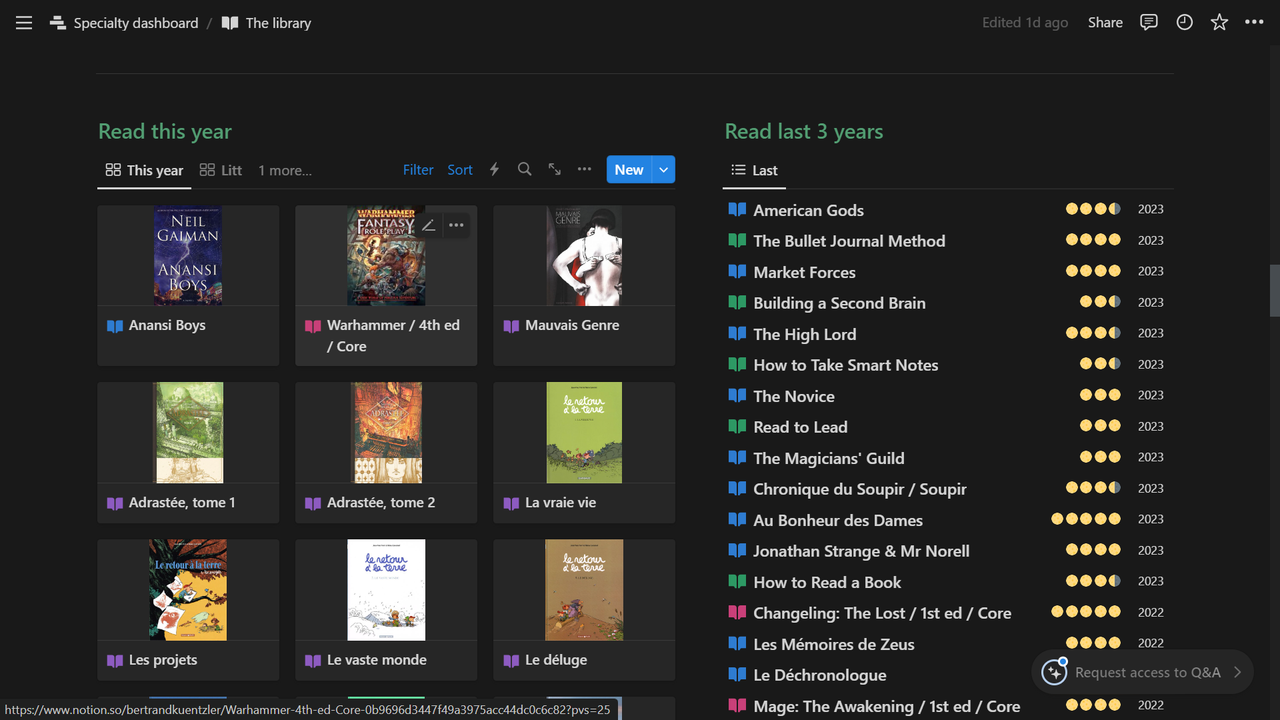1280x720 pixels.
Task: Open the Anansi Boys book cover
Action: 187,255
